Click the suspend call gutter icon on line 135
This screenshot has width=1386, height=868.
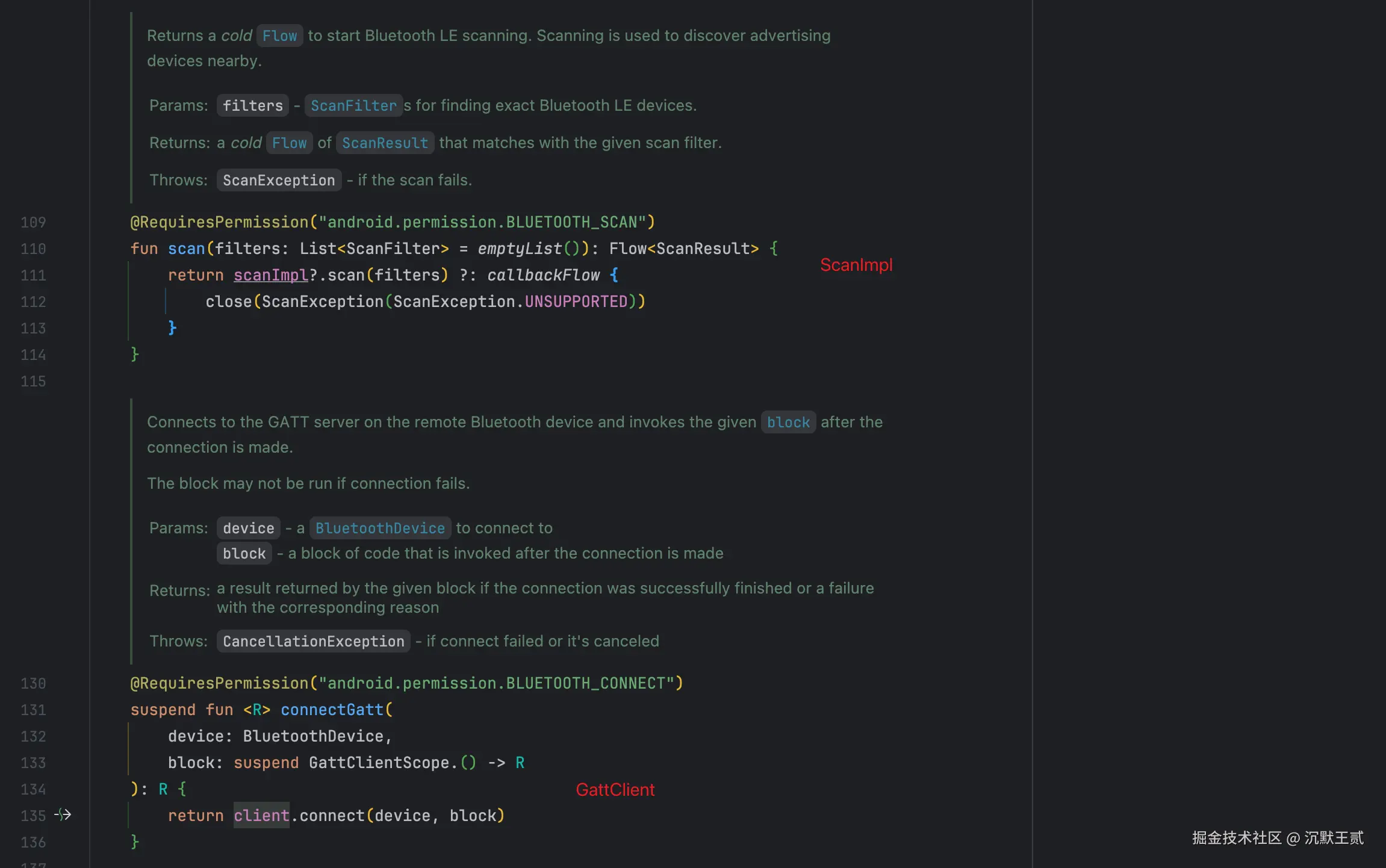pyautogui.click(x=63, y=815)
